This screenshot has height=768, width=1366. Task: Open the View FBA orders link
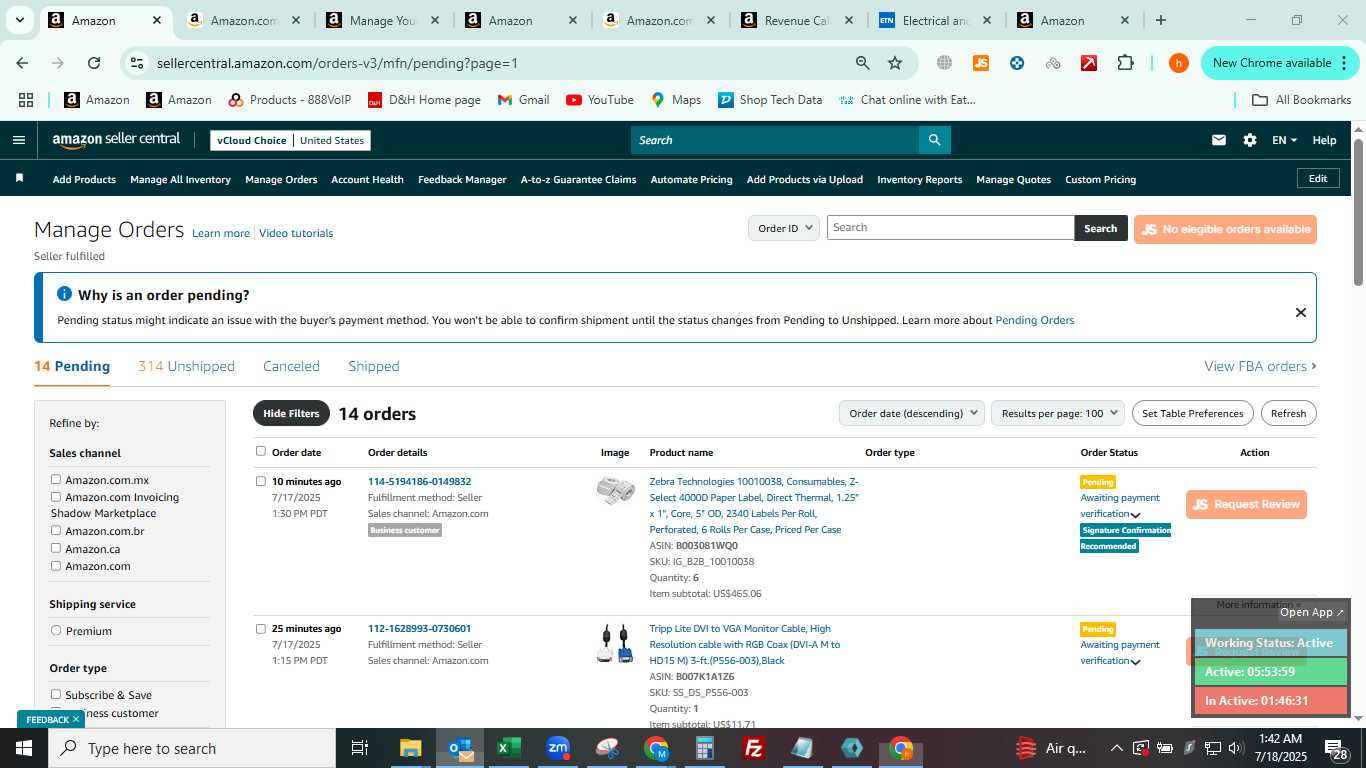[1260, 366]
